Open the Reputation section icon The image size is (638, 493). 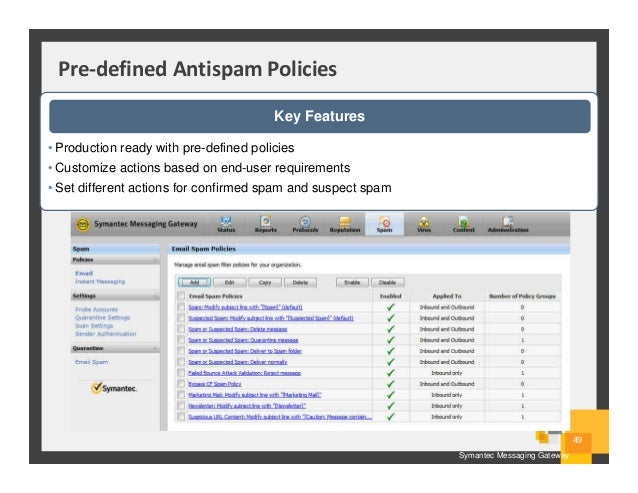345,222
